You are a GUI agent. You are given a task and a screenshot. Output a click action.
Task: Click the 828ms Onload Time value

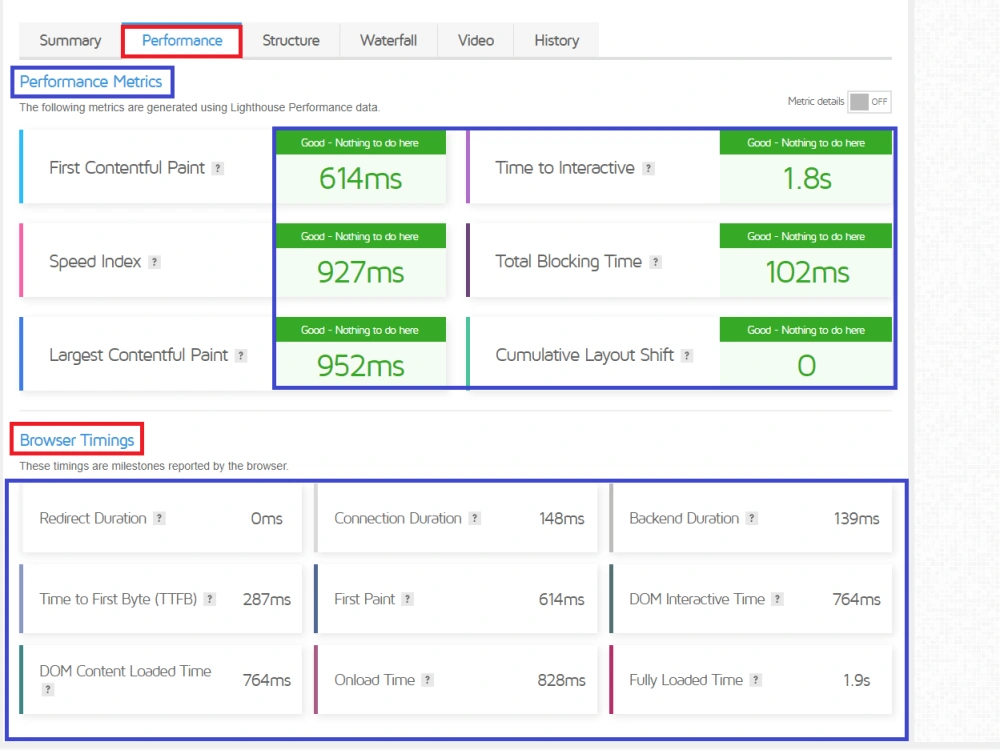point(561,681)
